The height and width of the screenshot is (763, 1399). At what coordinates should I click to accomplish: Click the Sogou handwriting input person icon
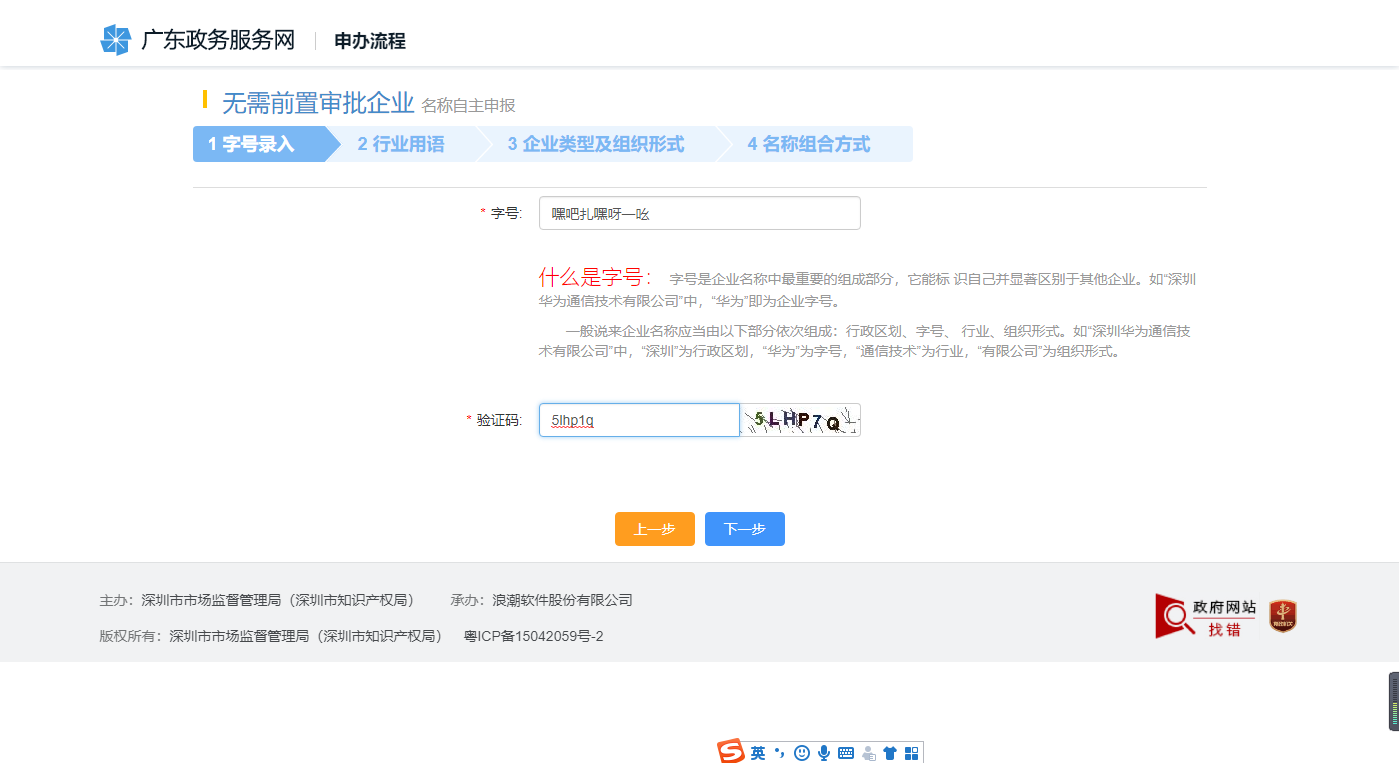[868, 752]
